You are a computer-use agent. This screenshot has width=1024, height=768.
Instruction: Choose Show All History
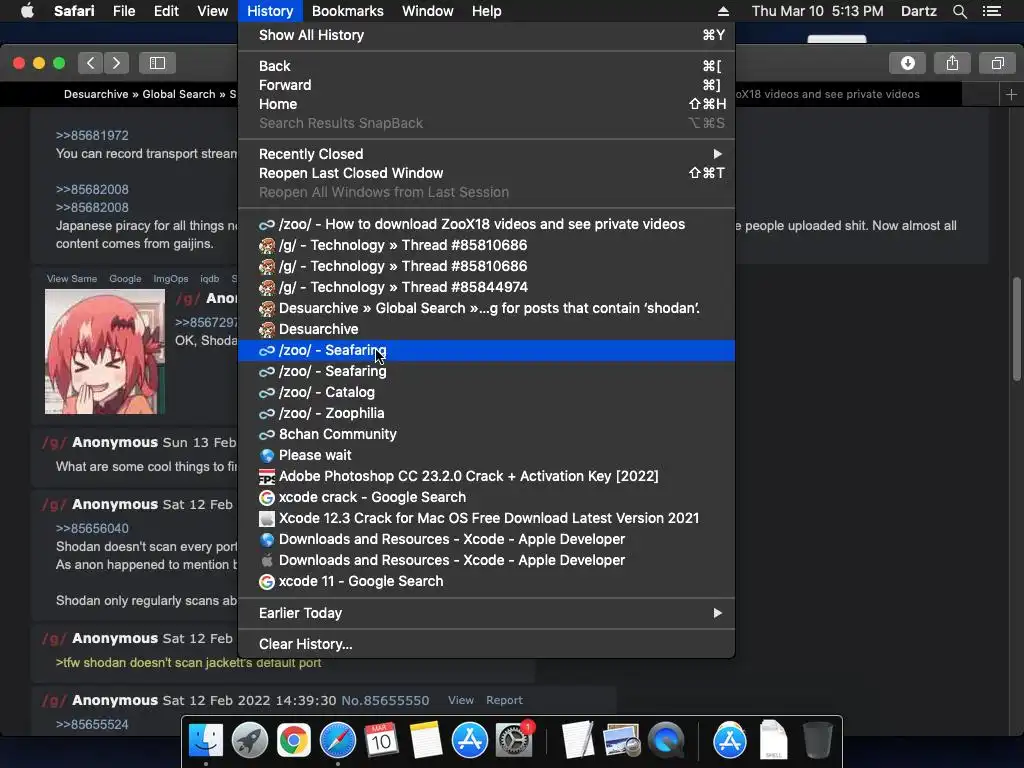tap(487, 35)
